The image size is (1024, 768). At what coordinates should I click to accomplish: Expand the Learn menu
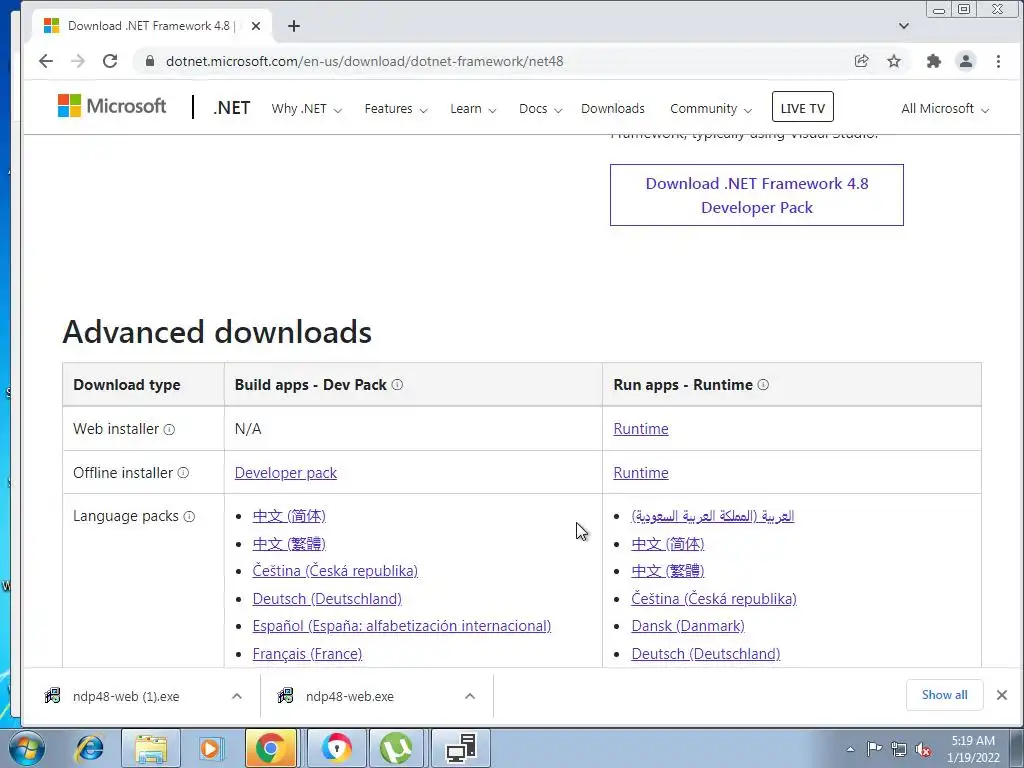coord(473,109)
